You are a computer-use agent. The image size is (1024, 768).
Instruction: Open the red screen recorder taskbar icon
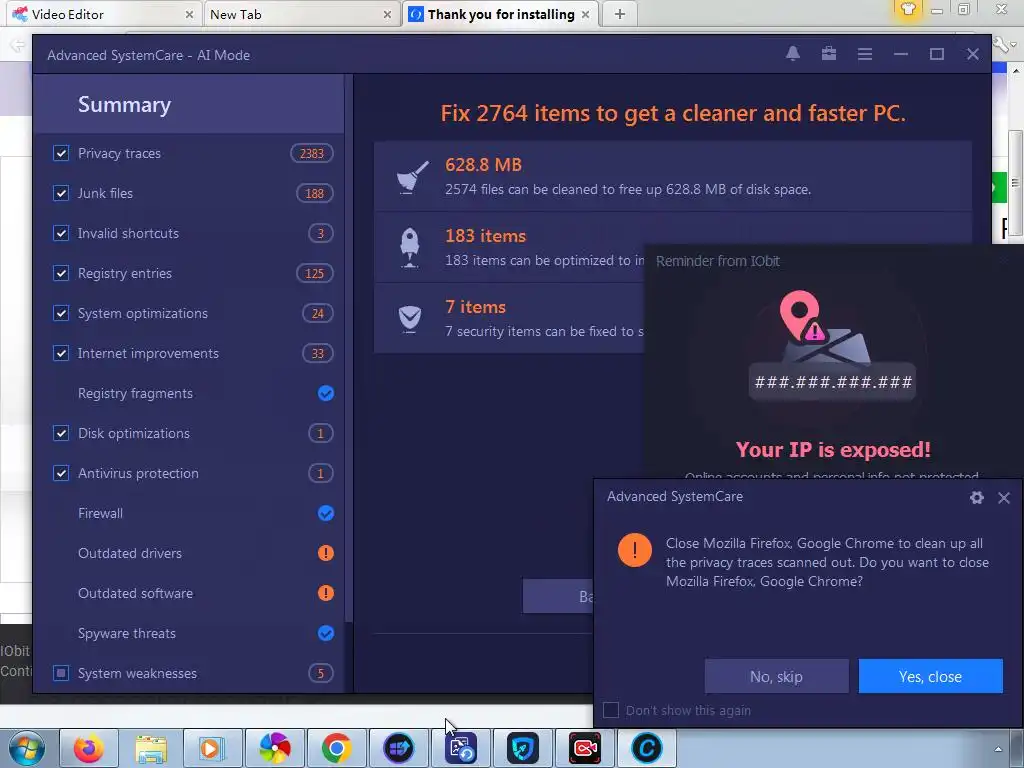click(584, 748)
